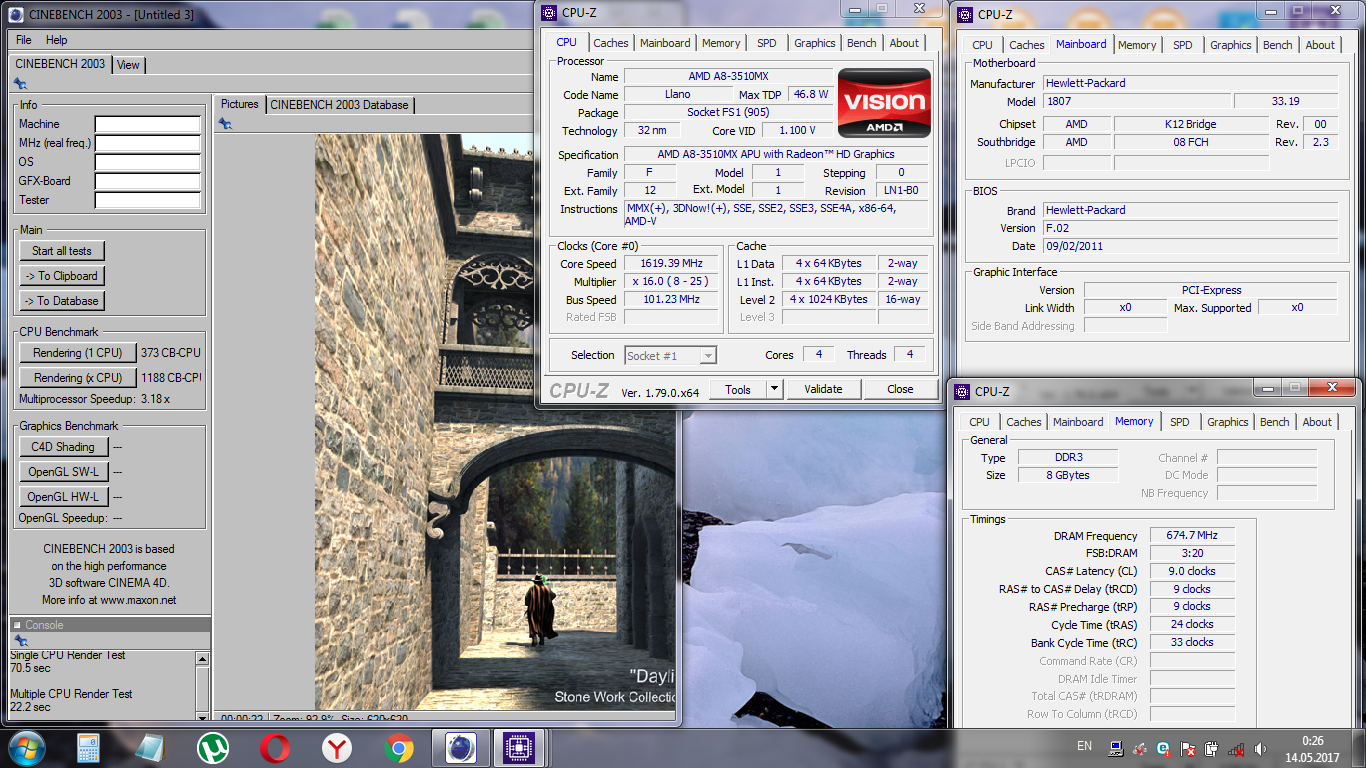The image size is (1366, 768).
Task: Open the Windows Start menu orb
Action: point(25,747)
